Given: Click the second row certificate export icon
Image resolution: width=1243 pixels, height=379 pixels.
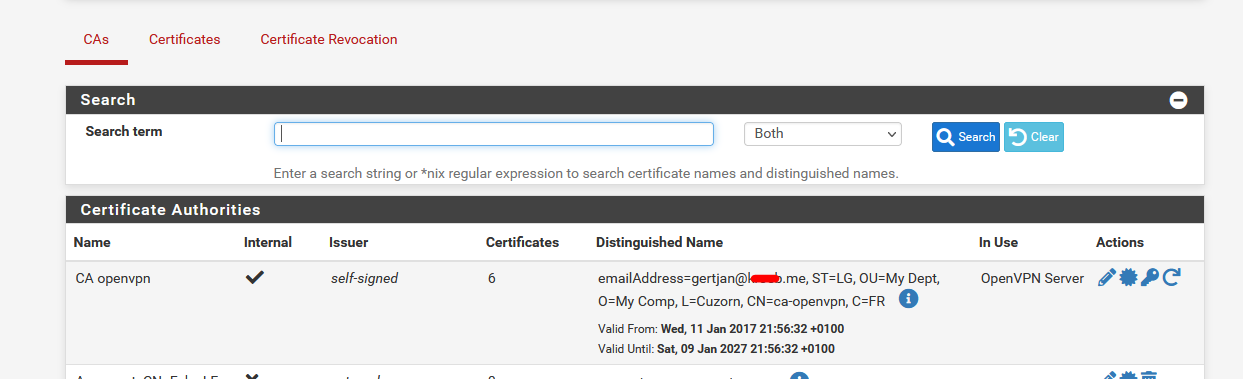Looking at the screenshot, I should coord(1128,376).
